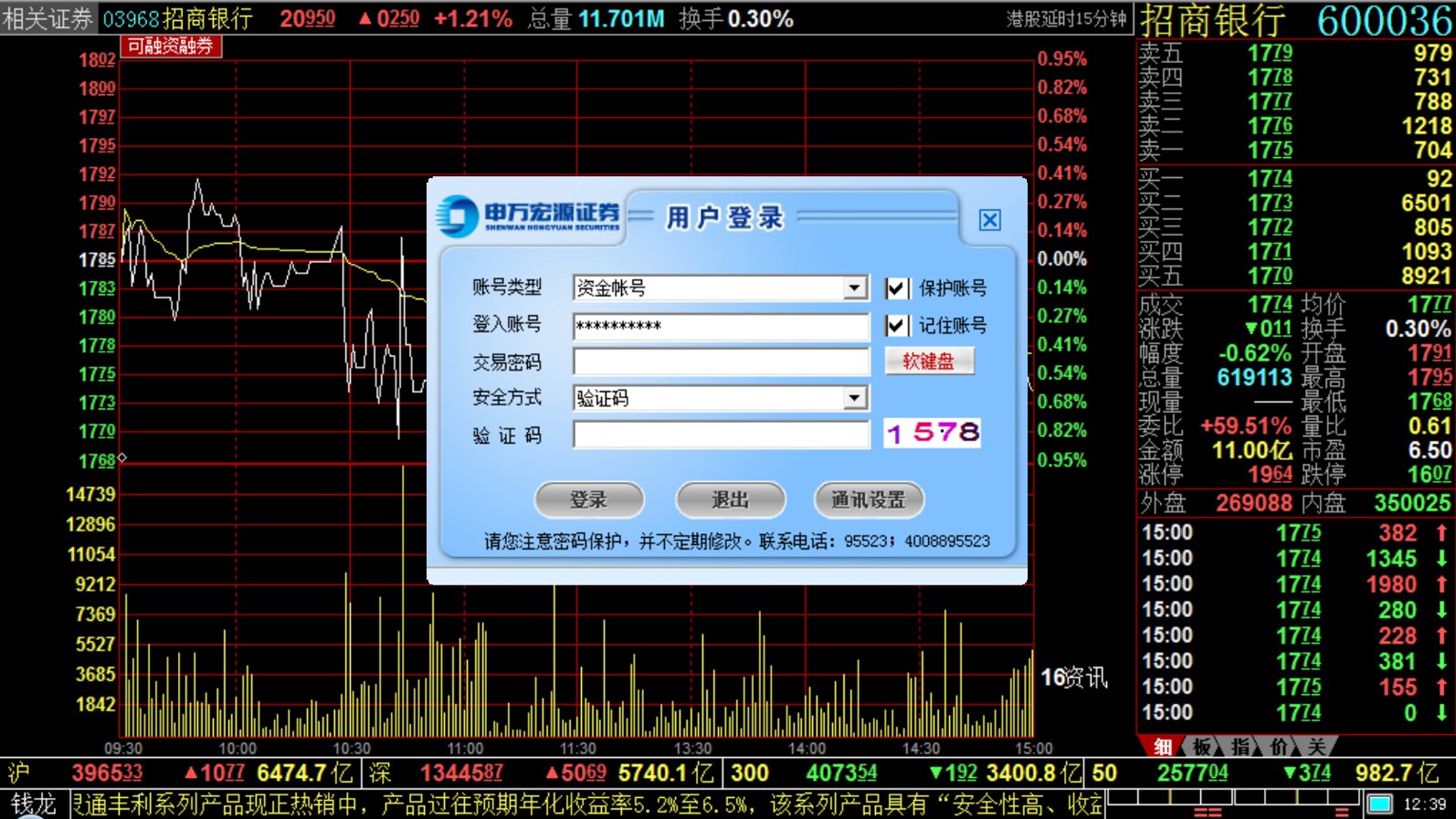Close the 用户登录 dialog

pos(989,220)
